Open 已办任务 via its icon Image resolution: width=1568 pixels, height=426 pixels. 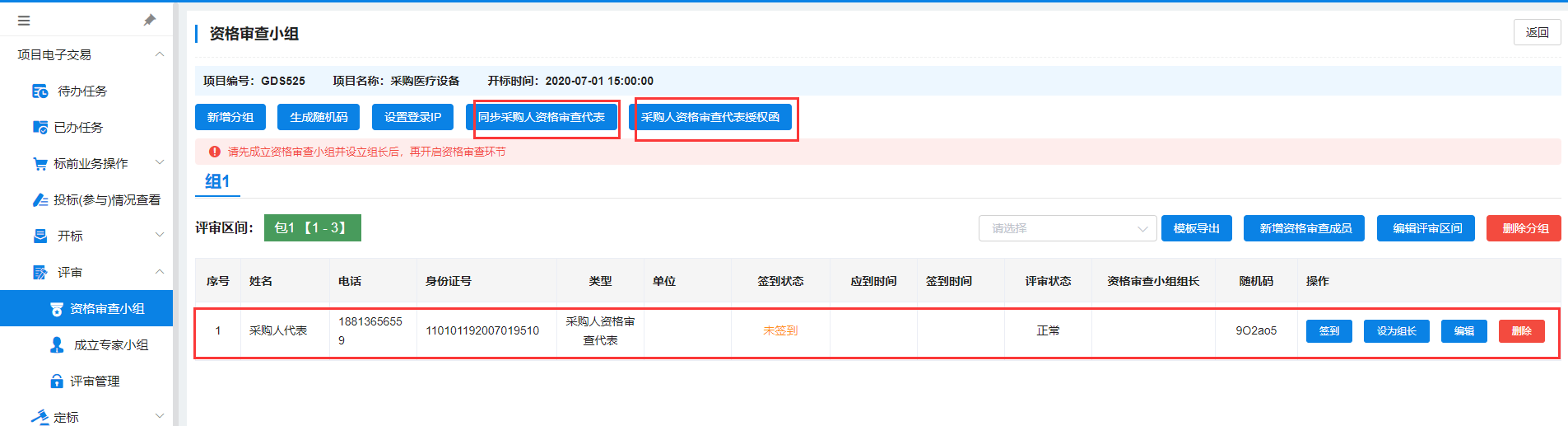tap(40, 128)
